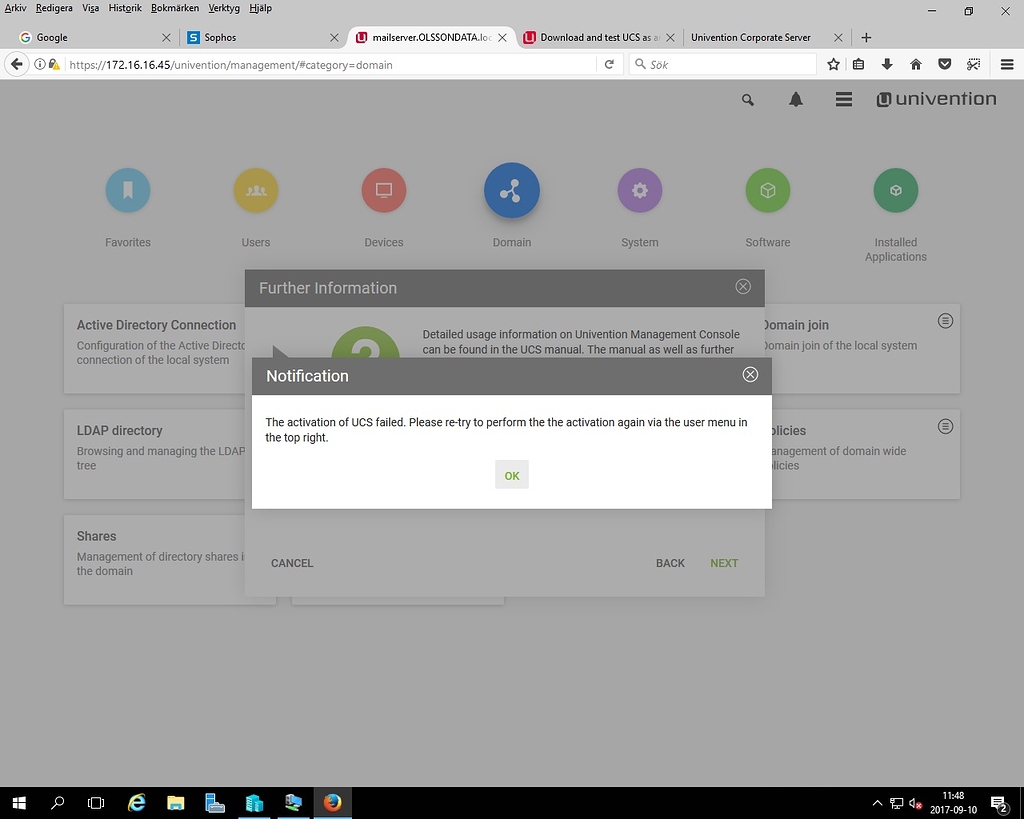Click the Firefox bookmark star icon

[833, 63]
